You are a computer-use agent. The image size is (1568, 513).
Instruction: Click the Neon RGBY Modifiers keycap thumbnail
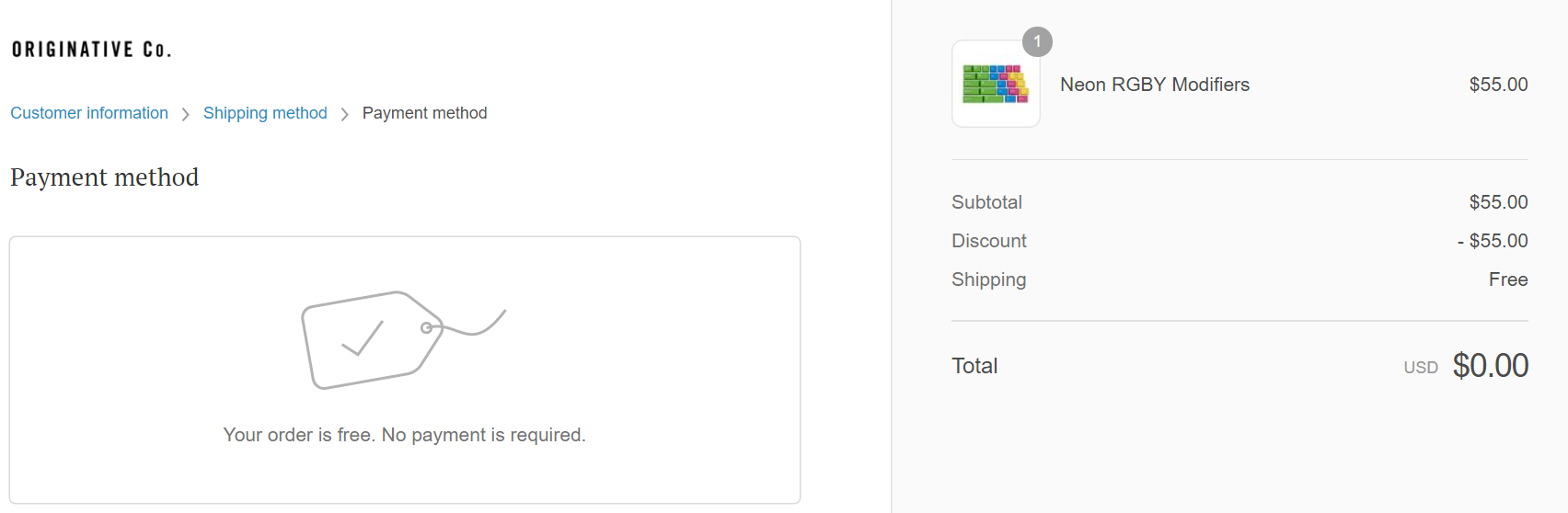click(996, 84)
